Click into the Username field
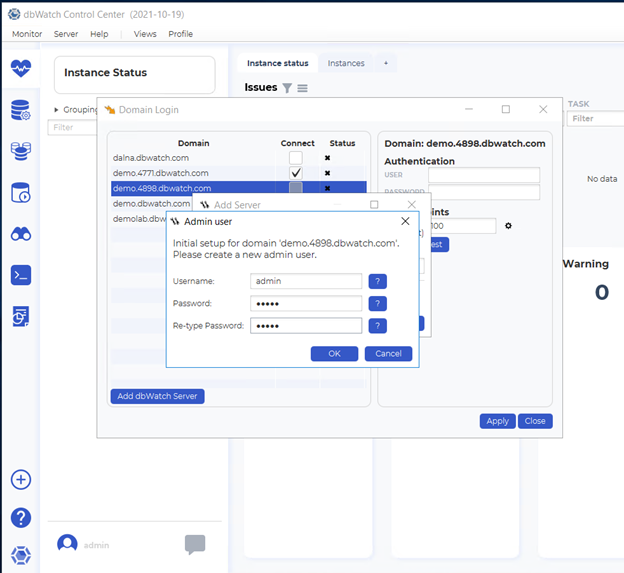This screenshot has width=624, height=573. pyautogui.click(x=306, y=281)
